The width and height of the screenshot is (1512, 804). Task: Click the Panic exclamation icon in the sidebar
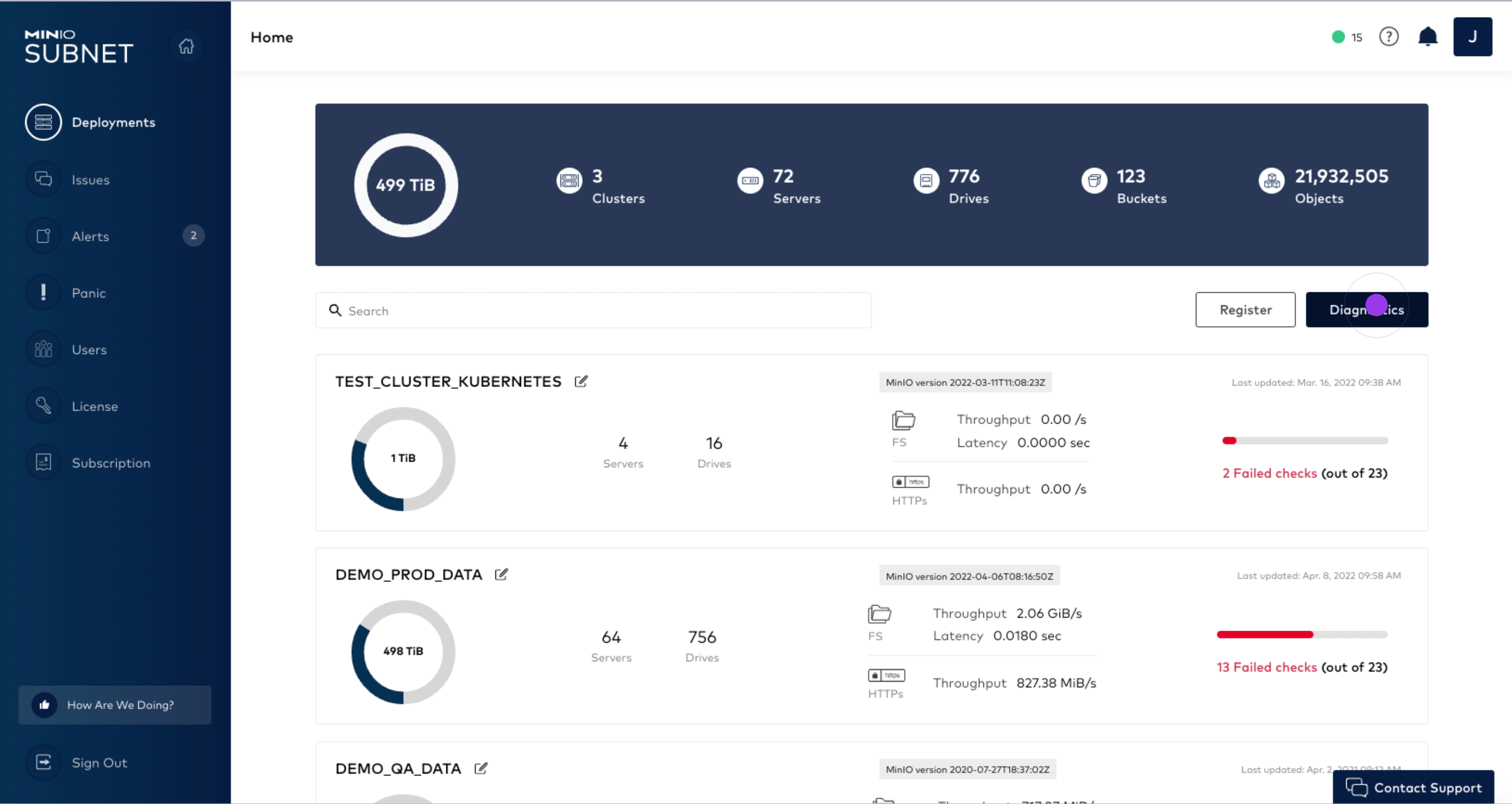(43, 292)
